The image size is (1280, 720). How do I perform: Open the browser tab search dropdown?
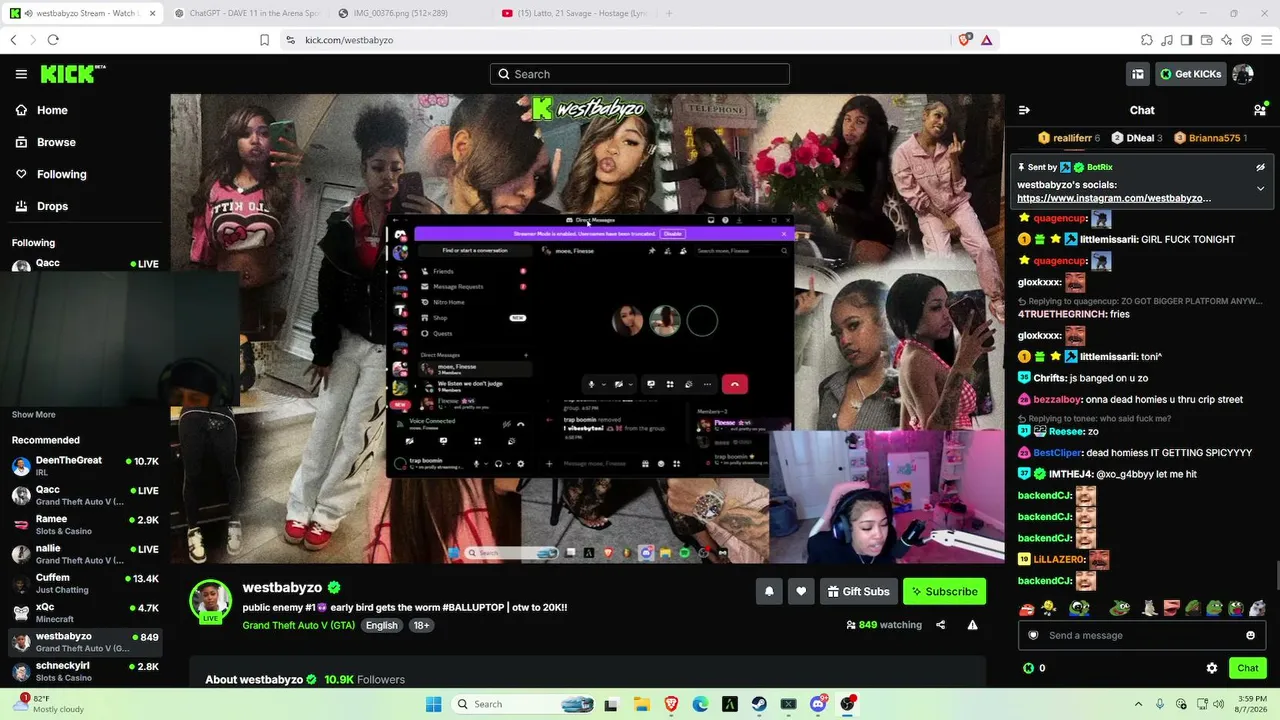click(x=1179, y=13)
